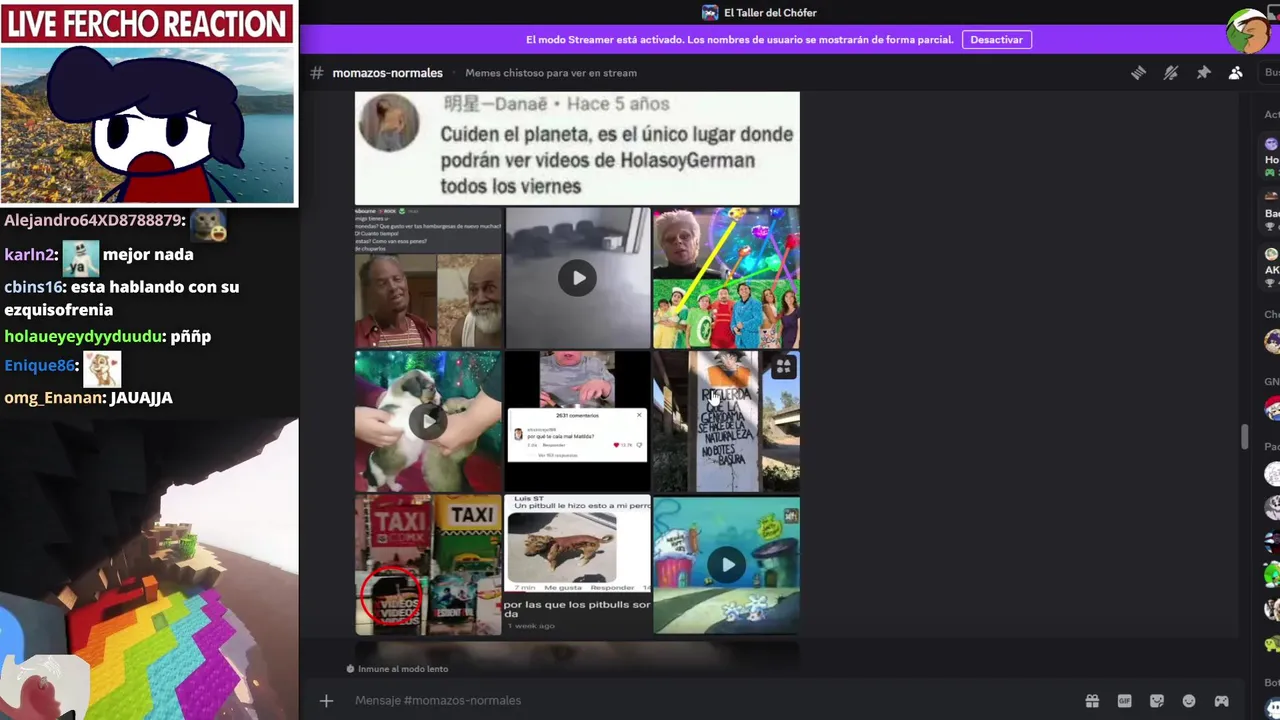The height and width of the screenshot is (720, 1280).
Task: Click the channel topic Memes chistoso text
Action: 550,73
